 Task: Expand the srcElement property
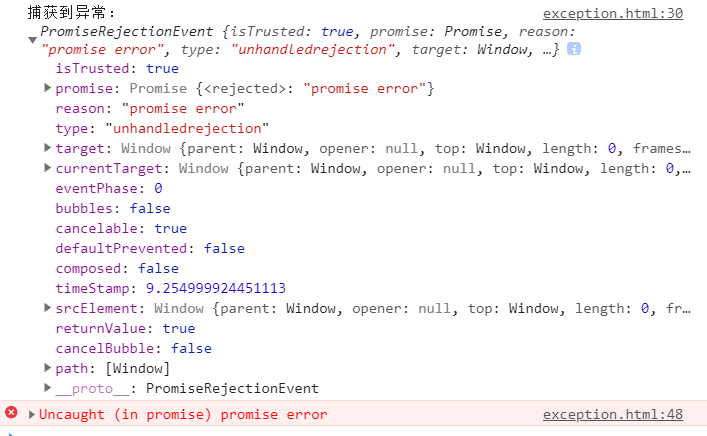pos(47,307)
